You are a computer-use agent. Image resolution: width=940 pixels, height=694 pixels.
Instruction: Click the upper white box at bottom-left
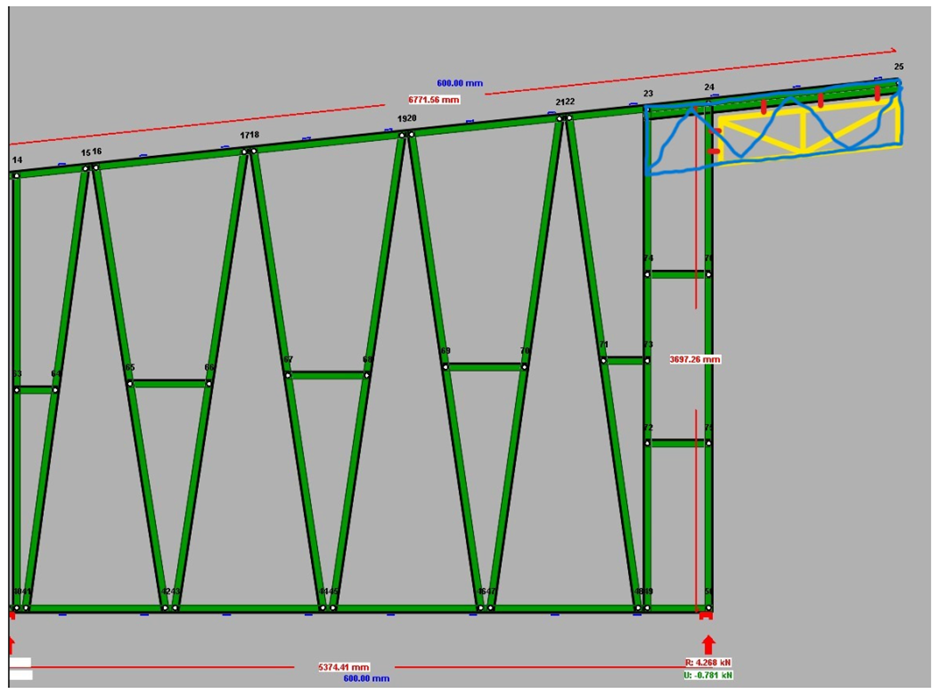(20, 663)
